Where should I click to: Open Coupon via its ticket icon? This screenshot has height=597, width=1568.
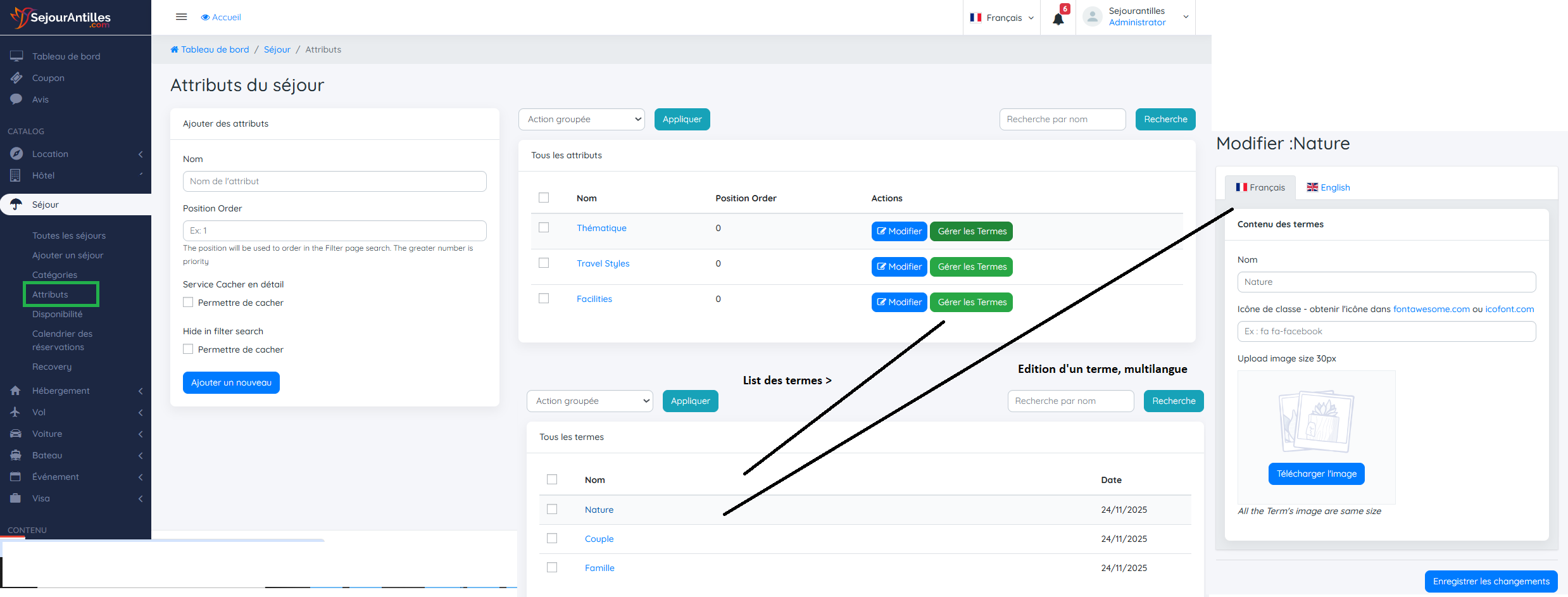(16, 78)
